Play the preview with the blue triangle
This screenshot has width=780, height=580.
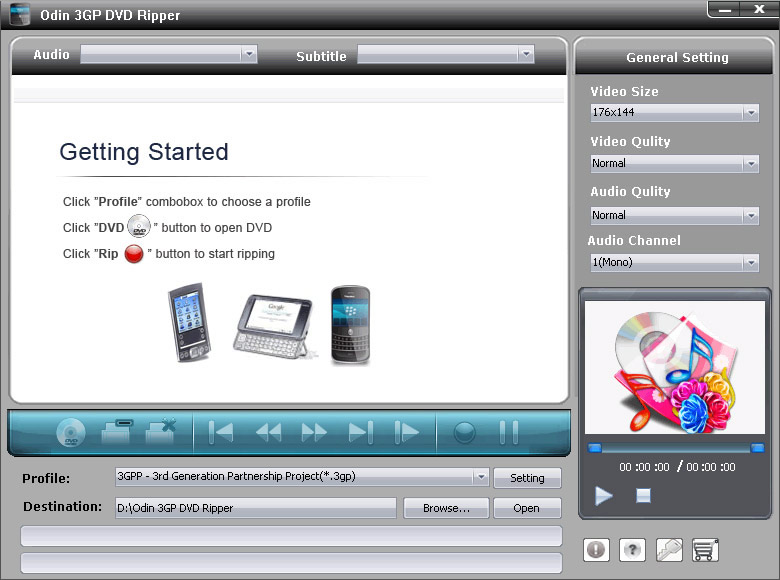(603, 495)
